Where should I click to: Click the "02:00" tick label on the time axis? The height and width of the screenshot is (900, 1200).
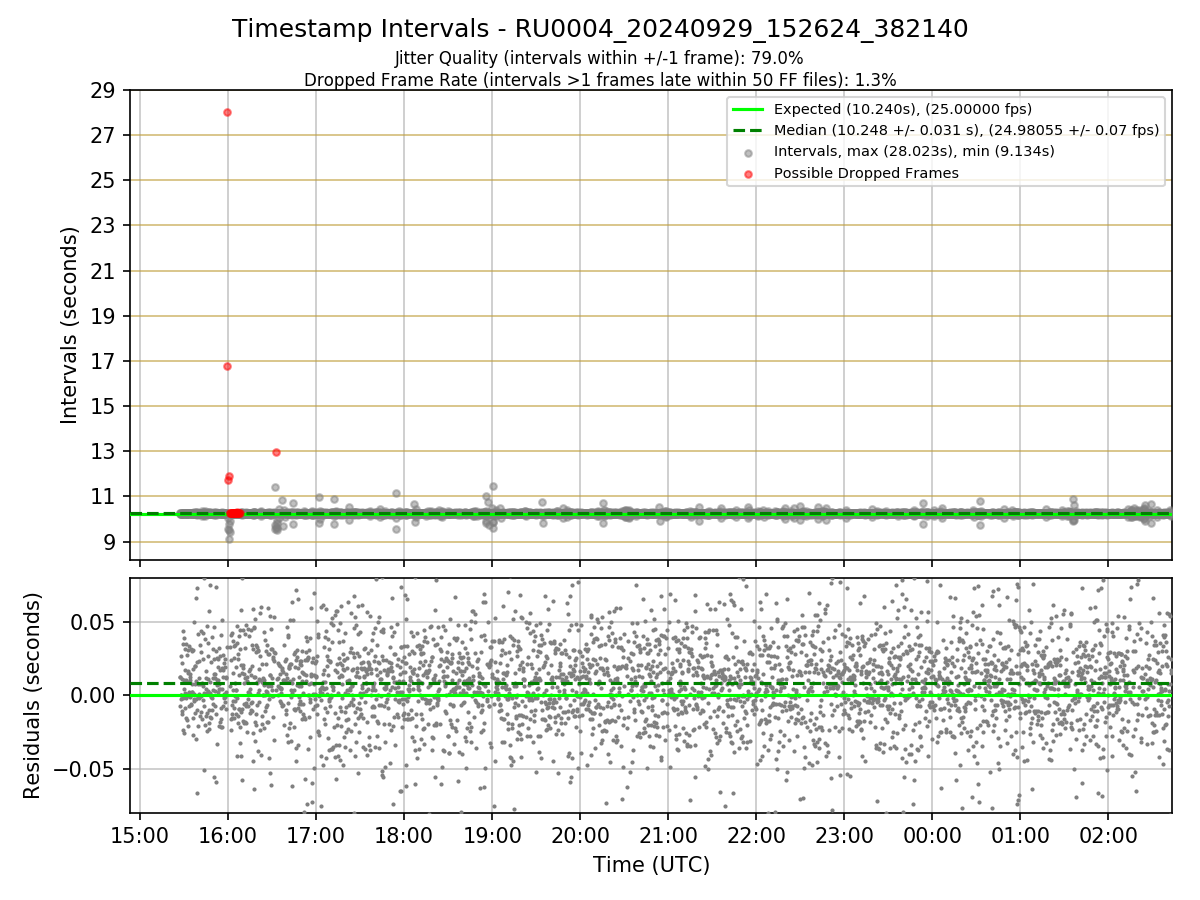click(x=1108, y=834)
